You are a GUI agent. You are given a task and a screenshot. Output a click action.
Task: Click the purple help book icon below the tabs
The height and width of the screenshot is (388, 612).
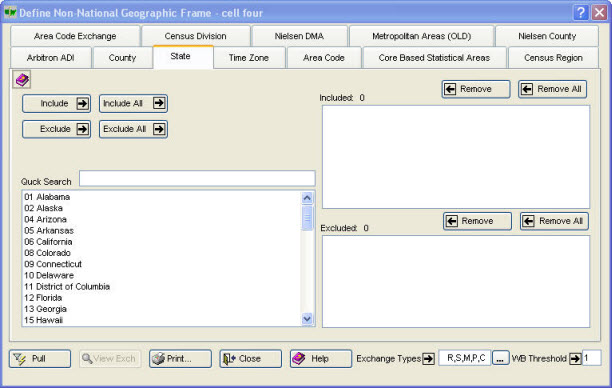pos(22,80)
